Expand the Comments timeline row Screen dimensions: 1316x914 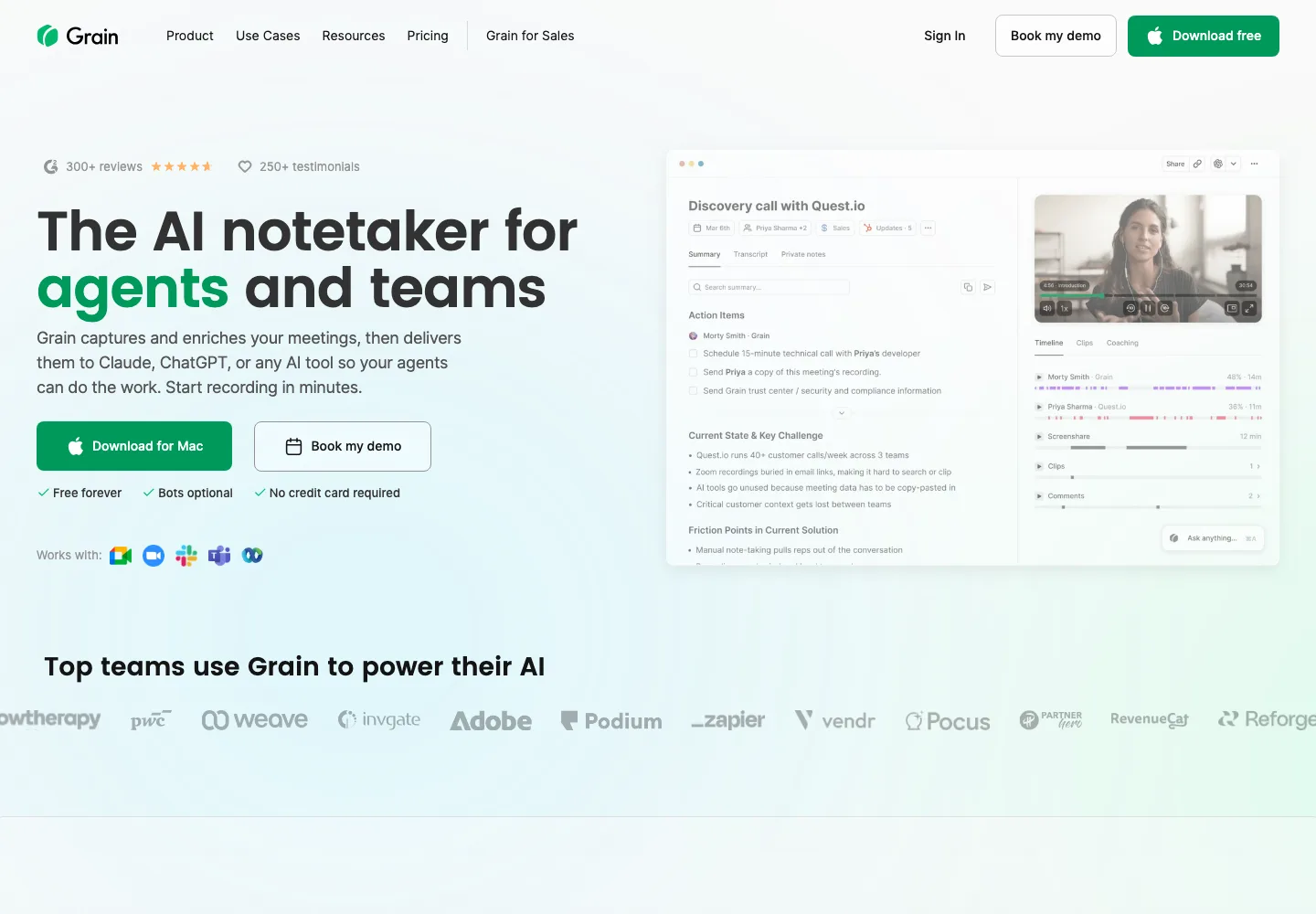1039,496
